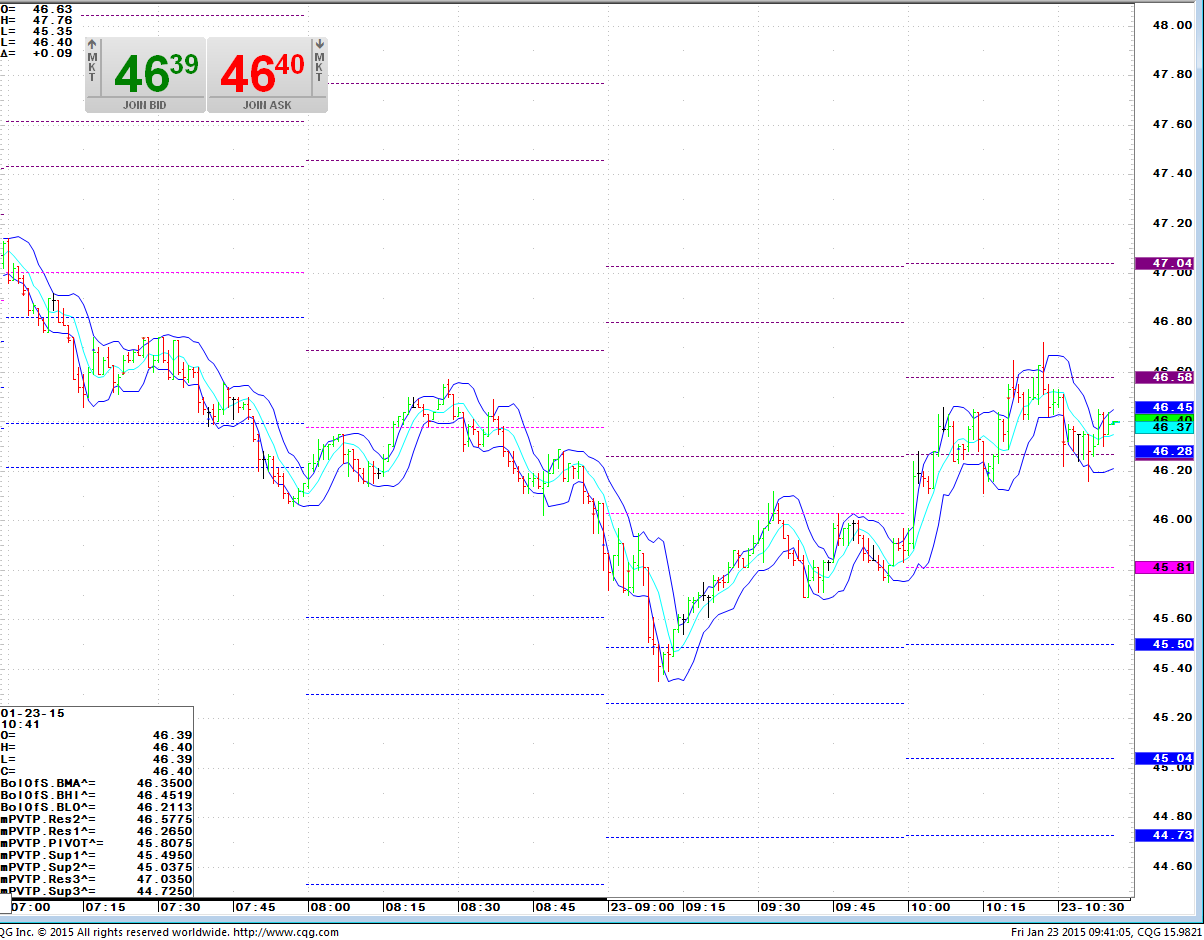The height and width of the screenshot is (940, 1204).
Task: Click the 08:00 time axis label
Action: coord(330,907)
